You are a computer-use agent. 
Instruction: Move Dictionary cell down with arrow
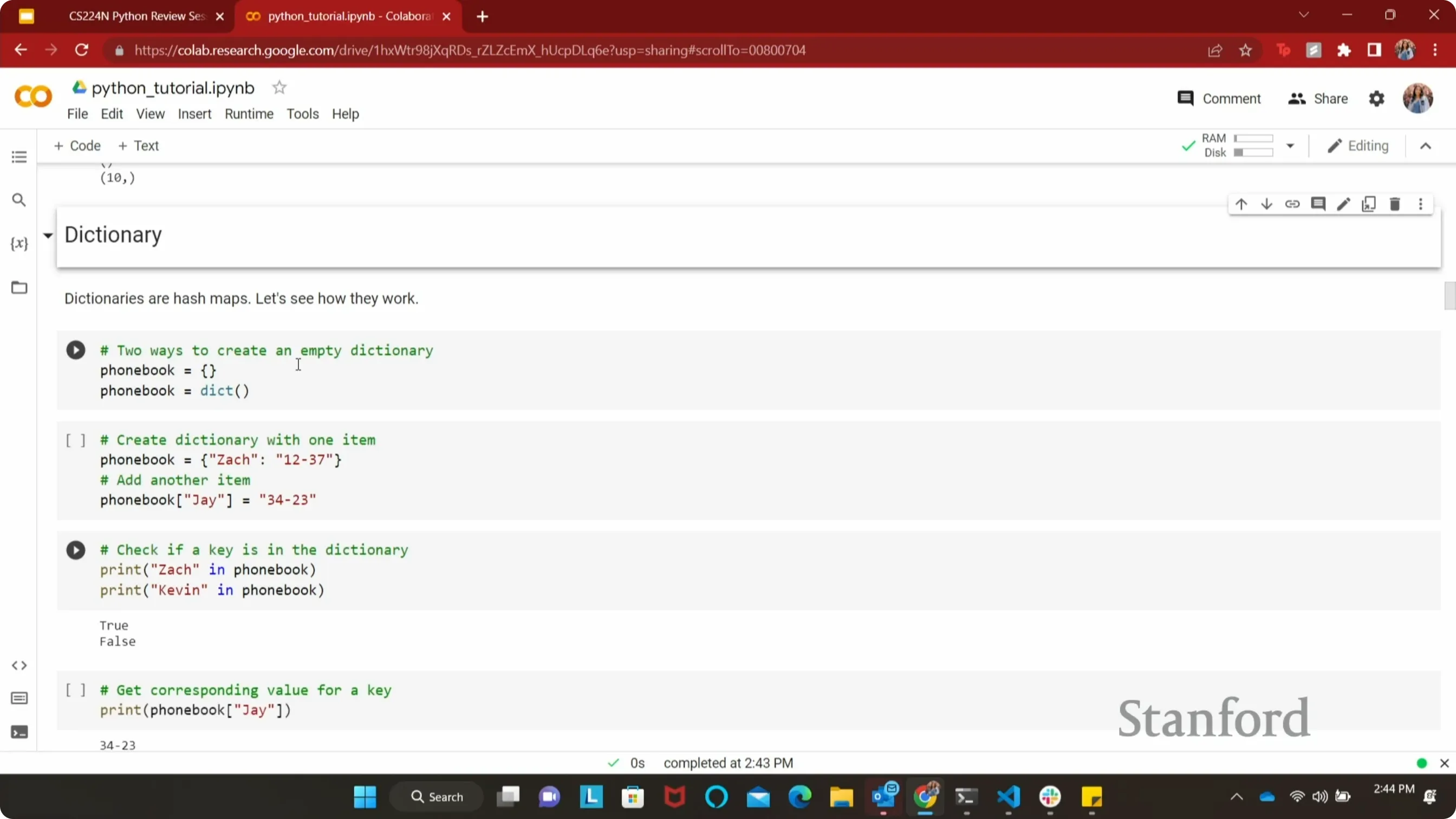(x=1266, y=204)
